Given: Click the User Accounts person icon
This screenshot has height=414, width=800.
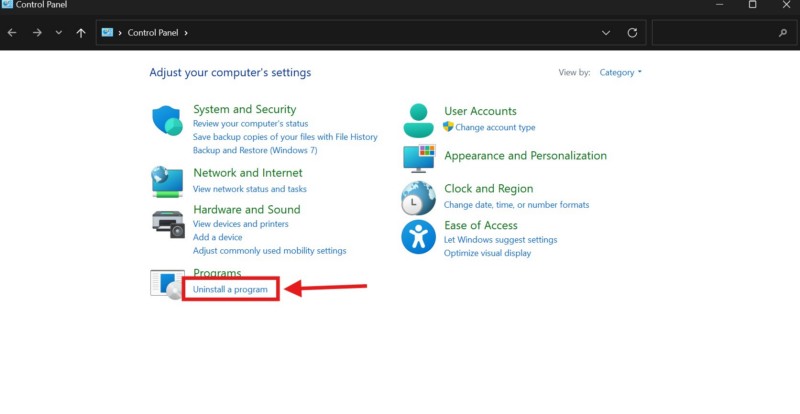Looking at the screenshot, I should pyautogui.click(x=418, y=120).
